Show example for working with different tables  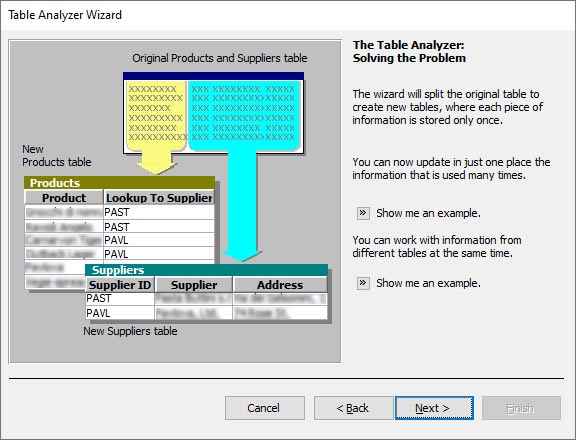363,283
